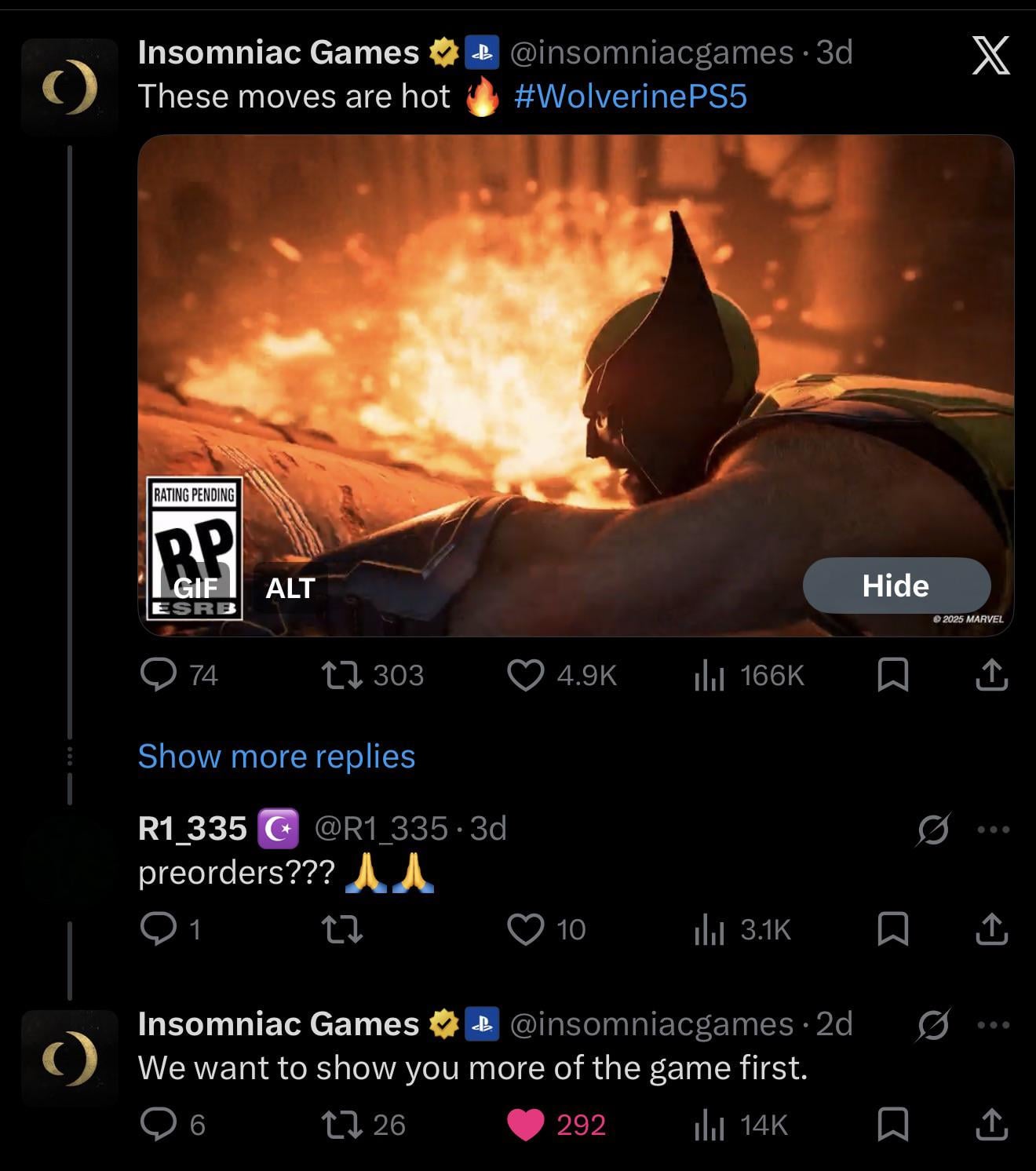Open Insomniac Games profile avatar at top
This screenshot has height=1171, width=1036.
pos(70,87)
